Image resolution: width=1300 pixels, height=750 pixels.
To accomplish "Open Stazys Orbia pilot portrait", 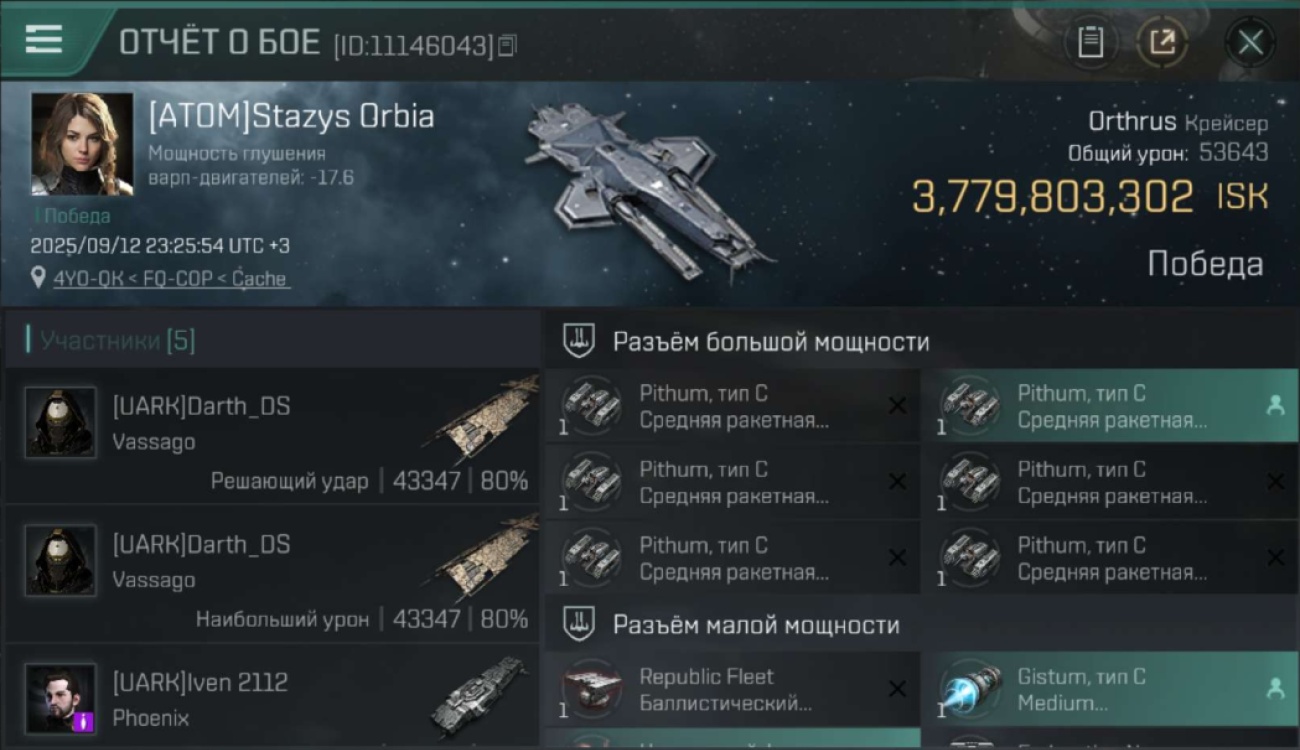I will [82, 144].
